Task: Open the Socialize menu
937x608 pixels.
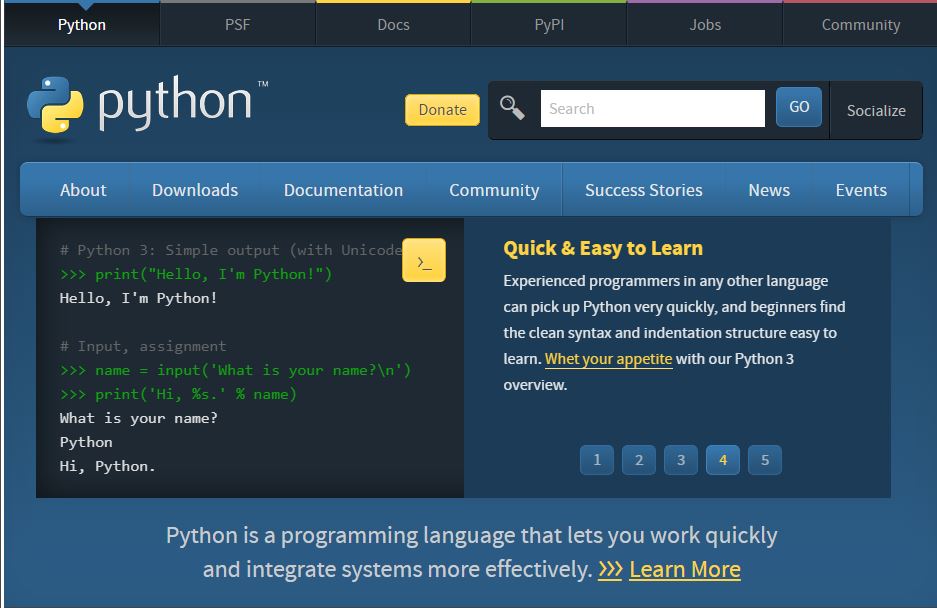Action: (x=876, y=111)
